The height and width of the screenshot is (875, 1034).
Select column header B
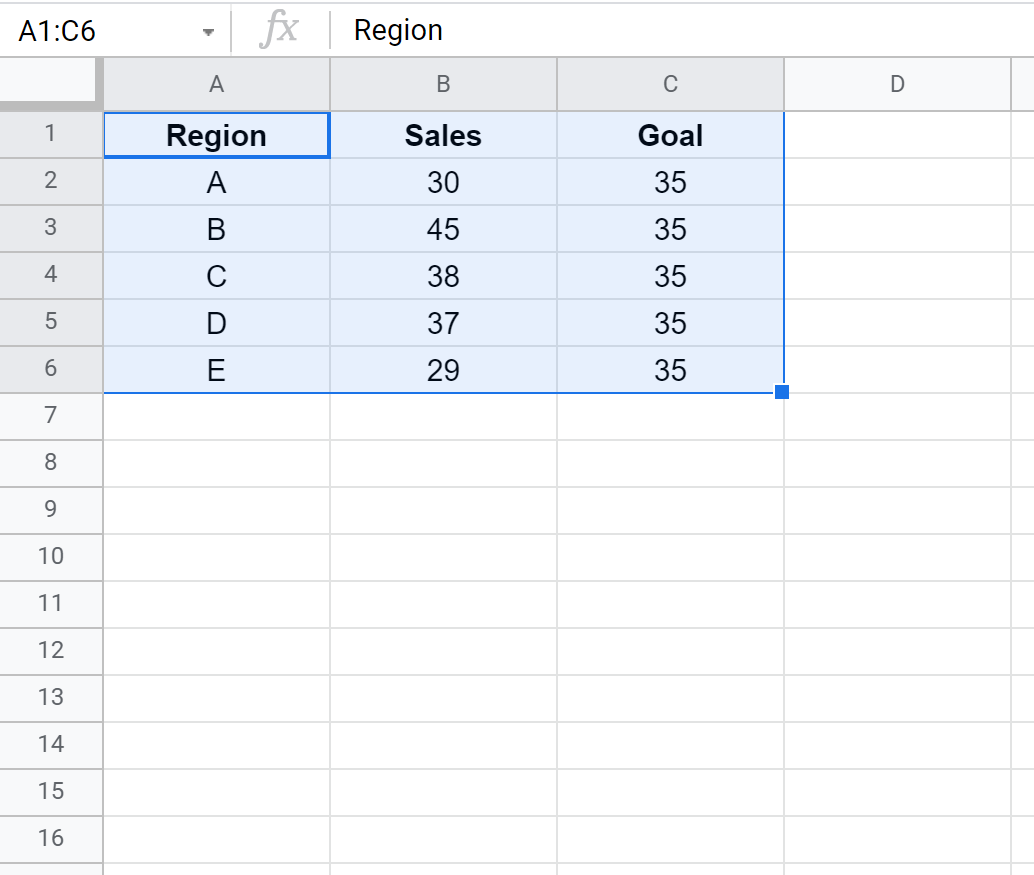click(443, 83)
